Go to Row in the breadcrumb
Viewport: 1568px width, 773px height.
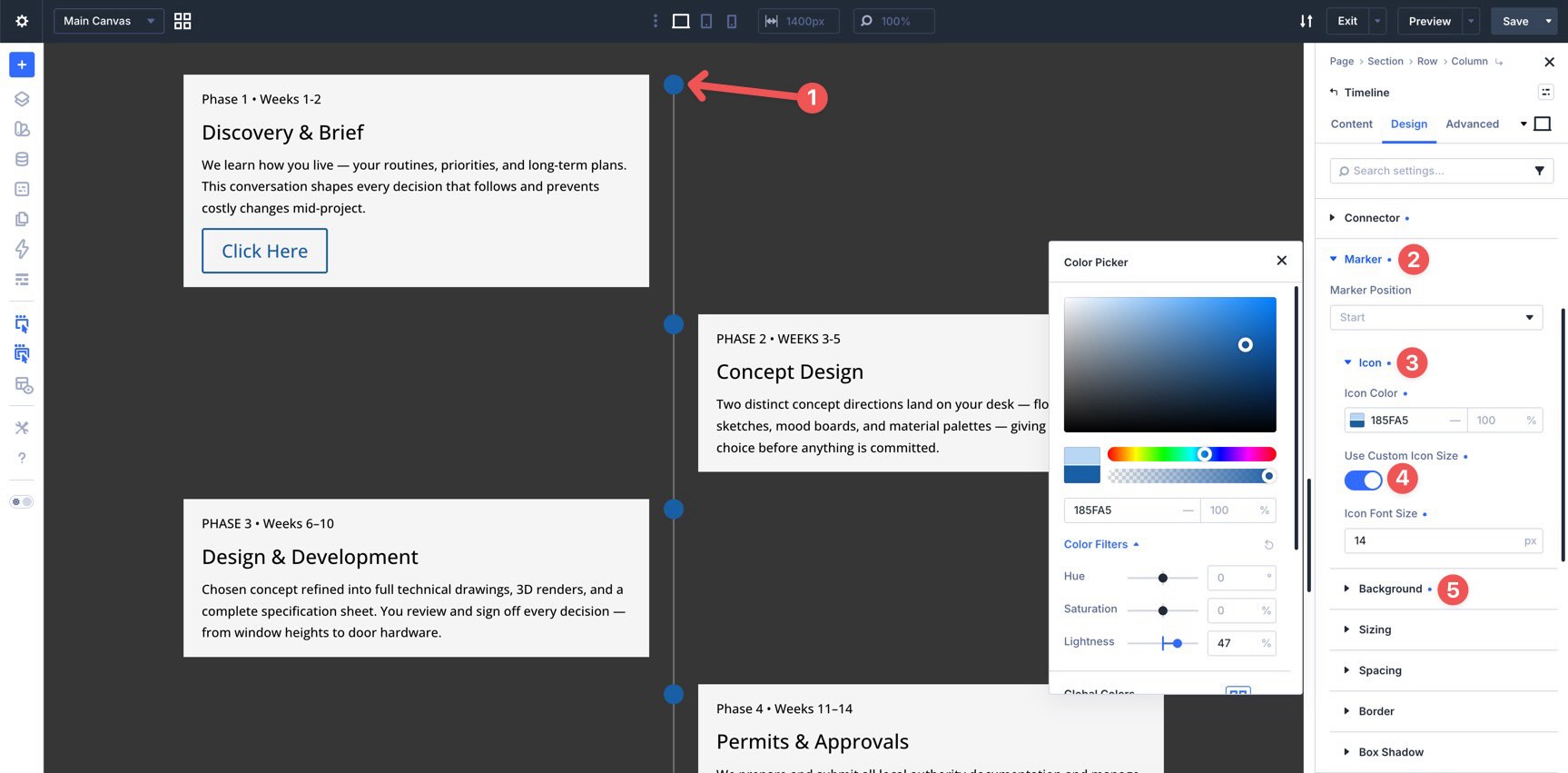pyautogui.click(x=1427, y=61)
